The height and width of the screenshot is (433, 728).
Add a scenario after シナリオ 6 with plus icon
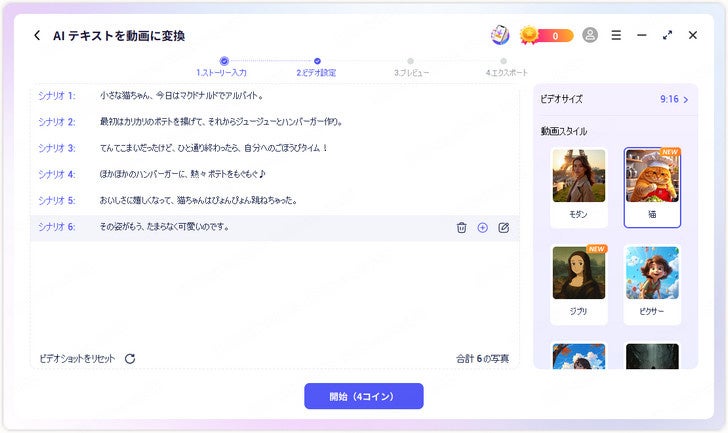tap(483, 227)
